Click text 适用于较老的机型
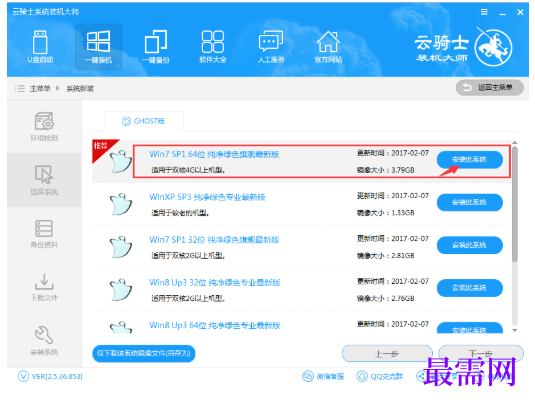This screenshot has width=535, height=403. (x=180, y=213)
